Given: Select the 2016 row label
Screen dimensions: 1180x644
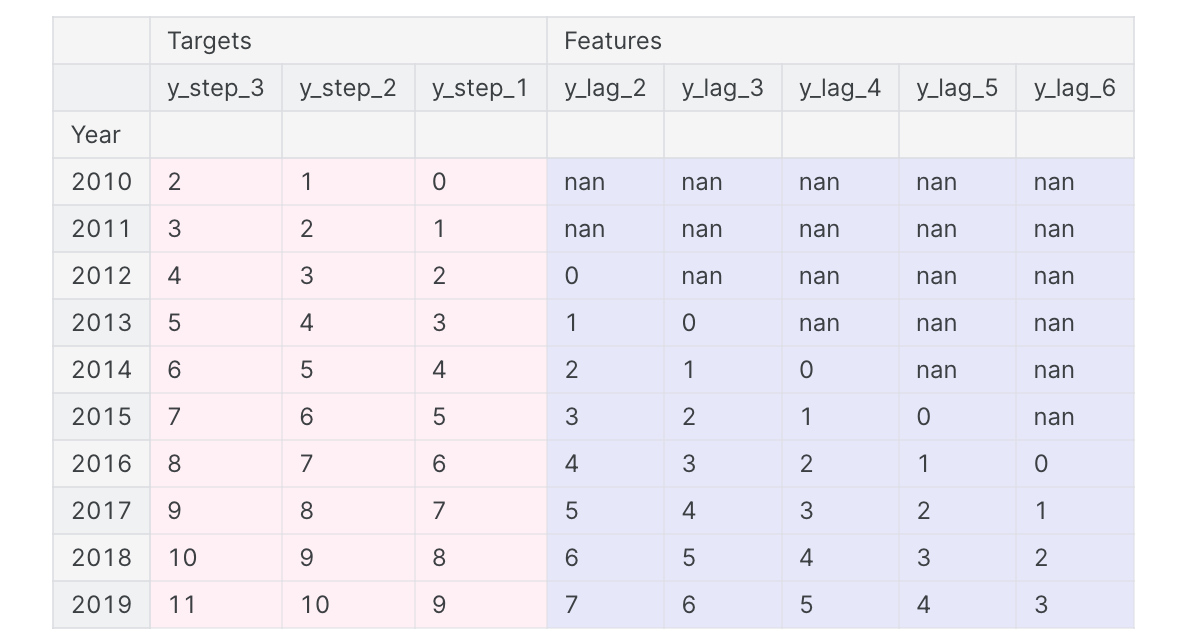Looking at the screenshot, I should pos(101,464).
